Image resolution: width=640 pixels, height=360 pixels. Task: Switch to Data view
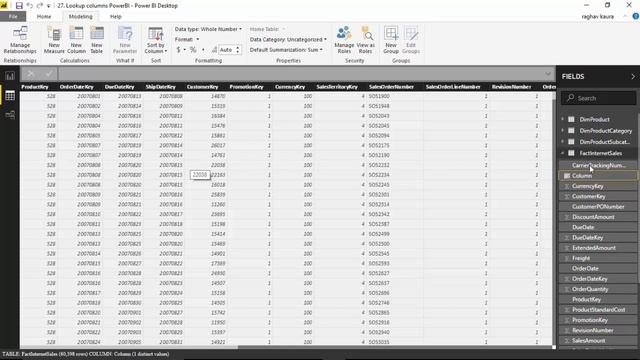[x=10, y=96]
